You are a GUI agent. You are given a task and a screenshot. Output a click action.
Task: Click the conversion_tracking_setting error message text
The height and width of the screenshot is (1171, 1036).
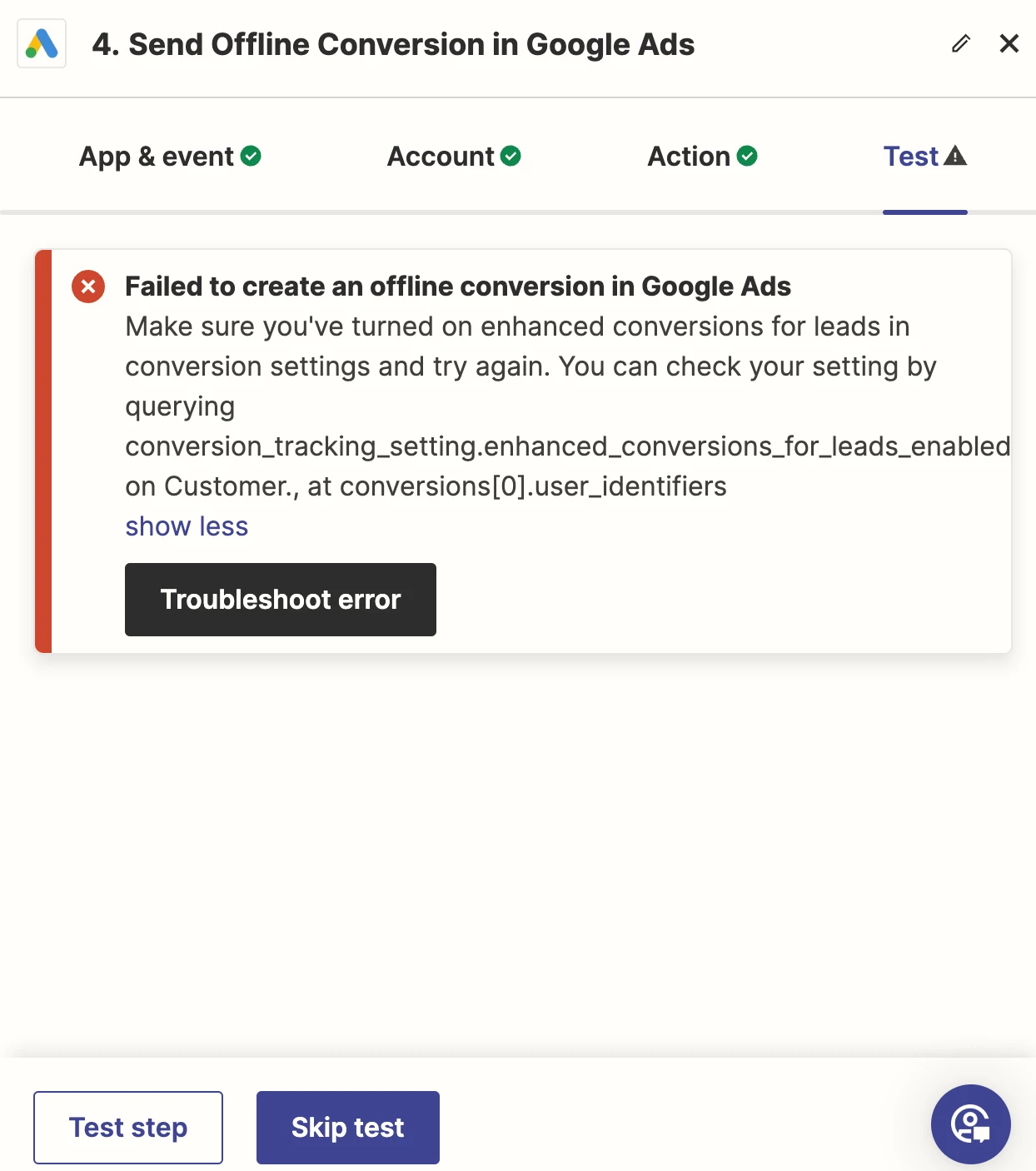[566, 446]
